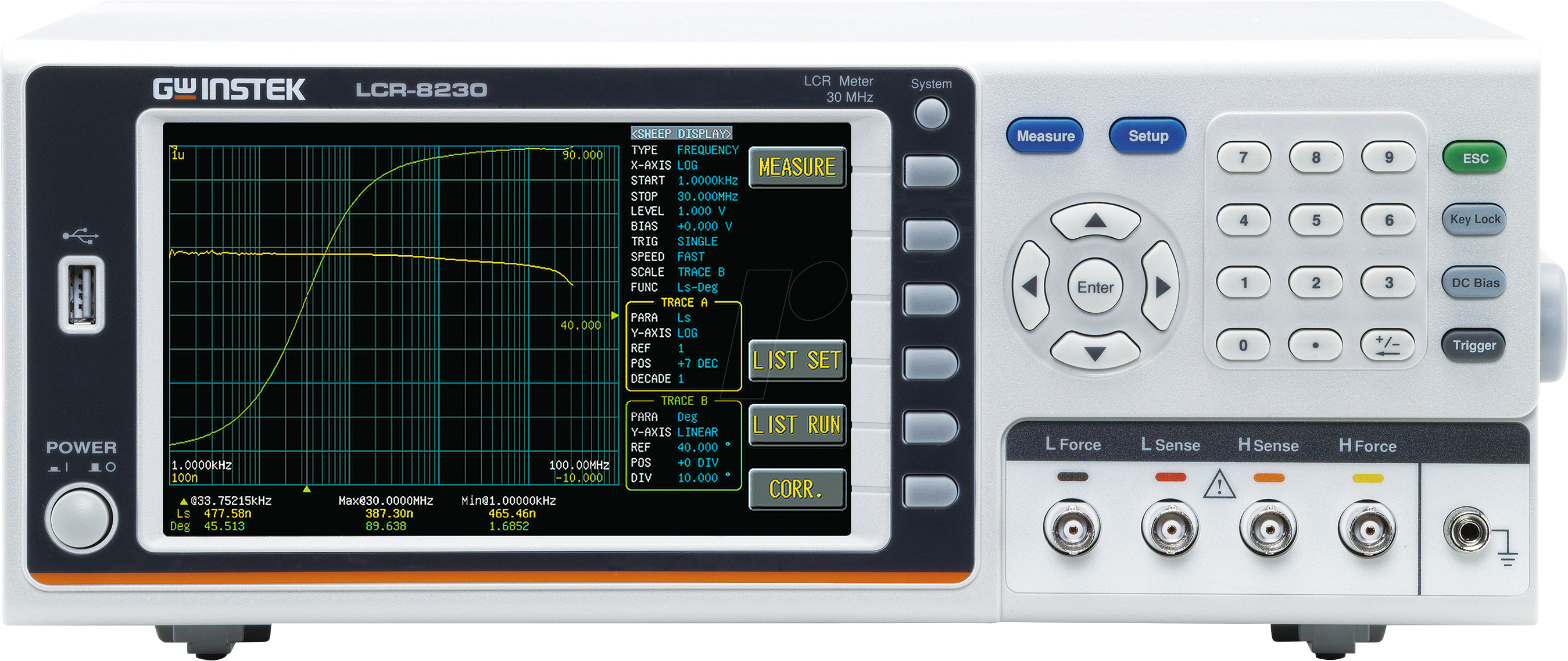
Task: Click the down arrow navigation key
Action: click(x=1095, y=352)
